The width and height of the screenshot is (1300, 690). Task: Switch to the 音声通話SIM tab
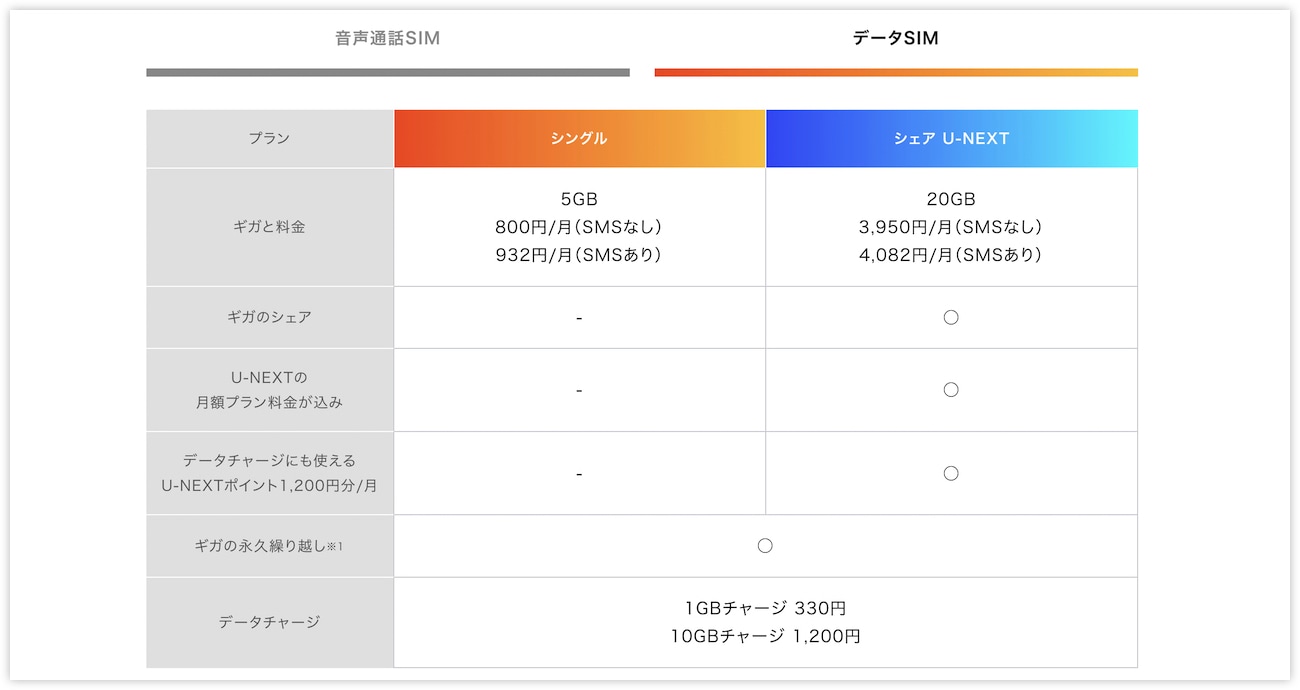pos(387,39)
